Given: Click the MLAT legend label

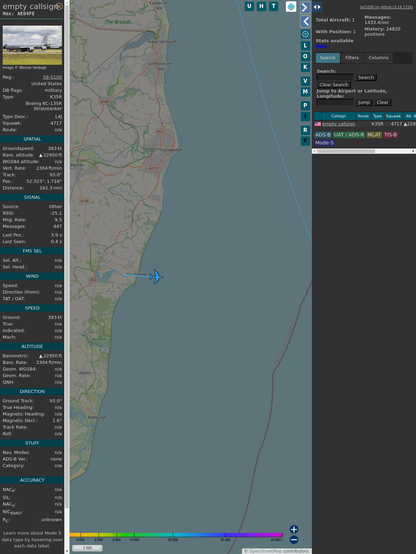Looking at the screenshot, I should [374, 135].
